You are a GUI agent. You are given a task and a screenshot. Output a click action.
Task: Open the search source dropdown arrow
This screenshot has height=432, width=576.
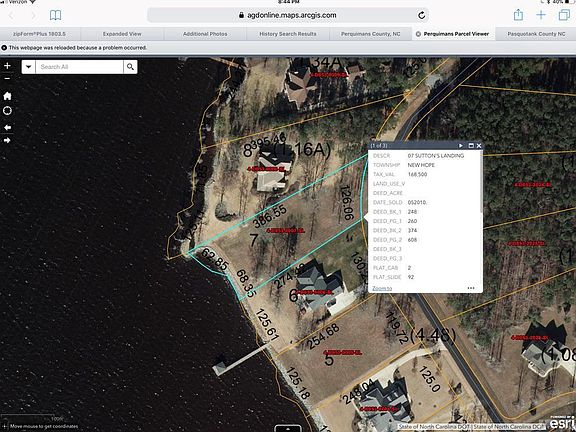point(29,67)
